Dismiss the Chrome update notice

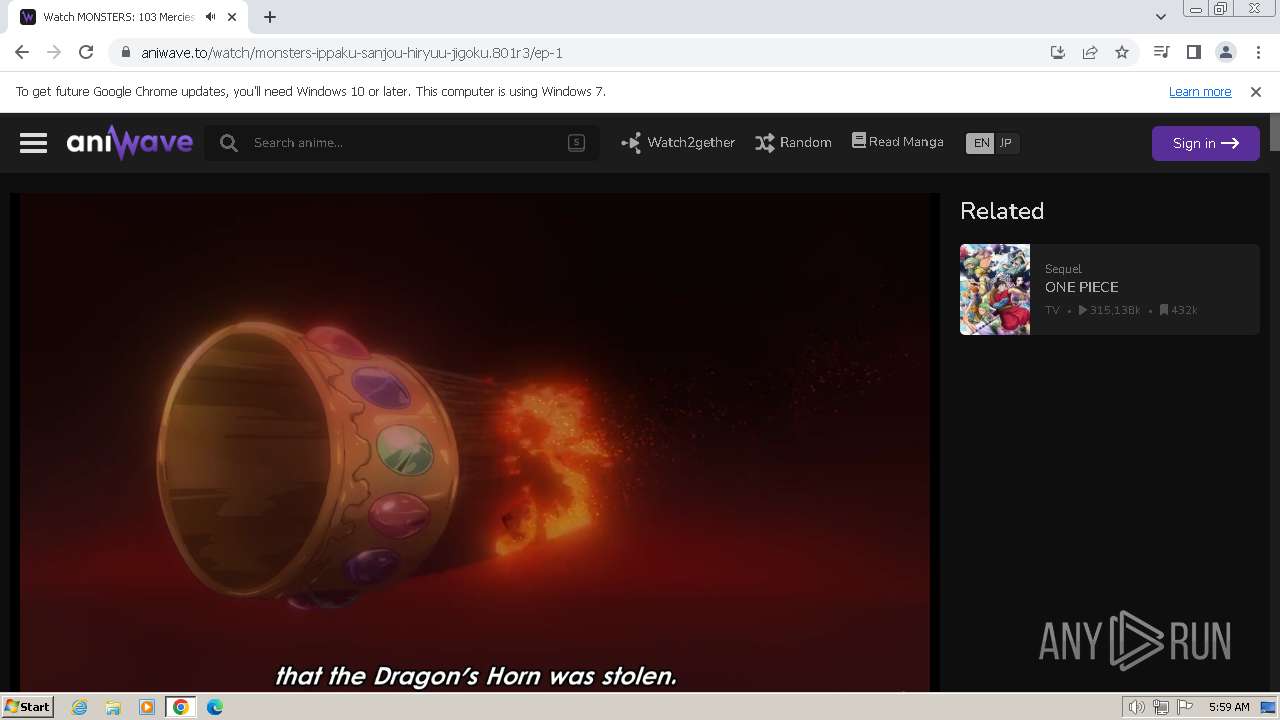click(x=1256, y=91)
